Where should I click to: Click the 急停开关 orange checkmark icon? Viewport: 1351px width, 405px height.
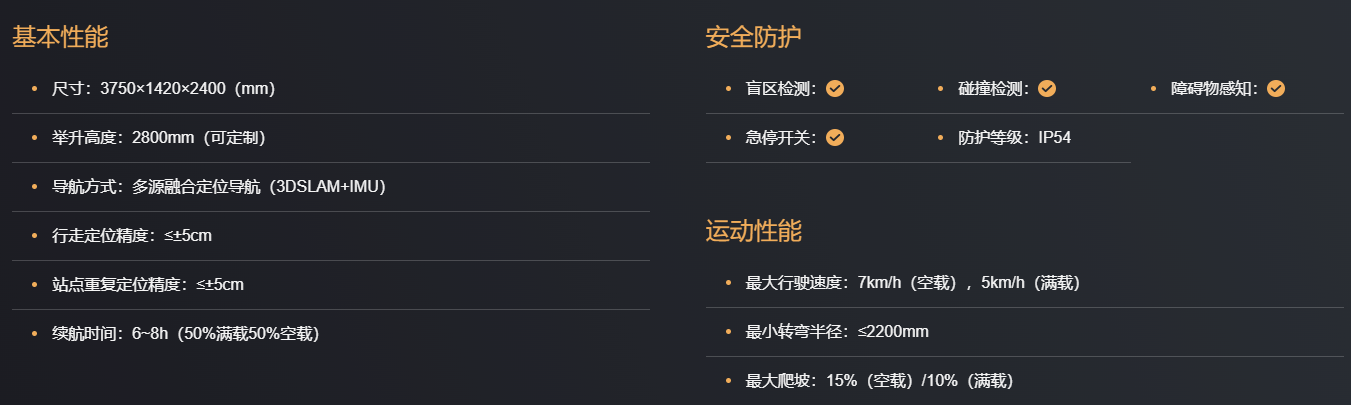coord(835,138)
